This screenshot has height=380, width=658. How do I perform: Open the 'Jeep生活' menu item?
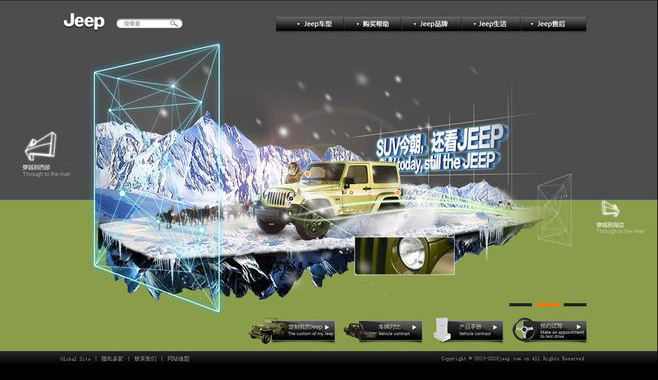(x=491, y=24)
